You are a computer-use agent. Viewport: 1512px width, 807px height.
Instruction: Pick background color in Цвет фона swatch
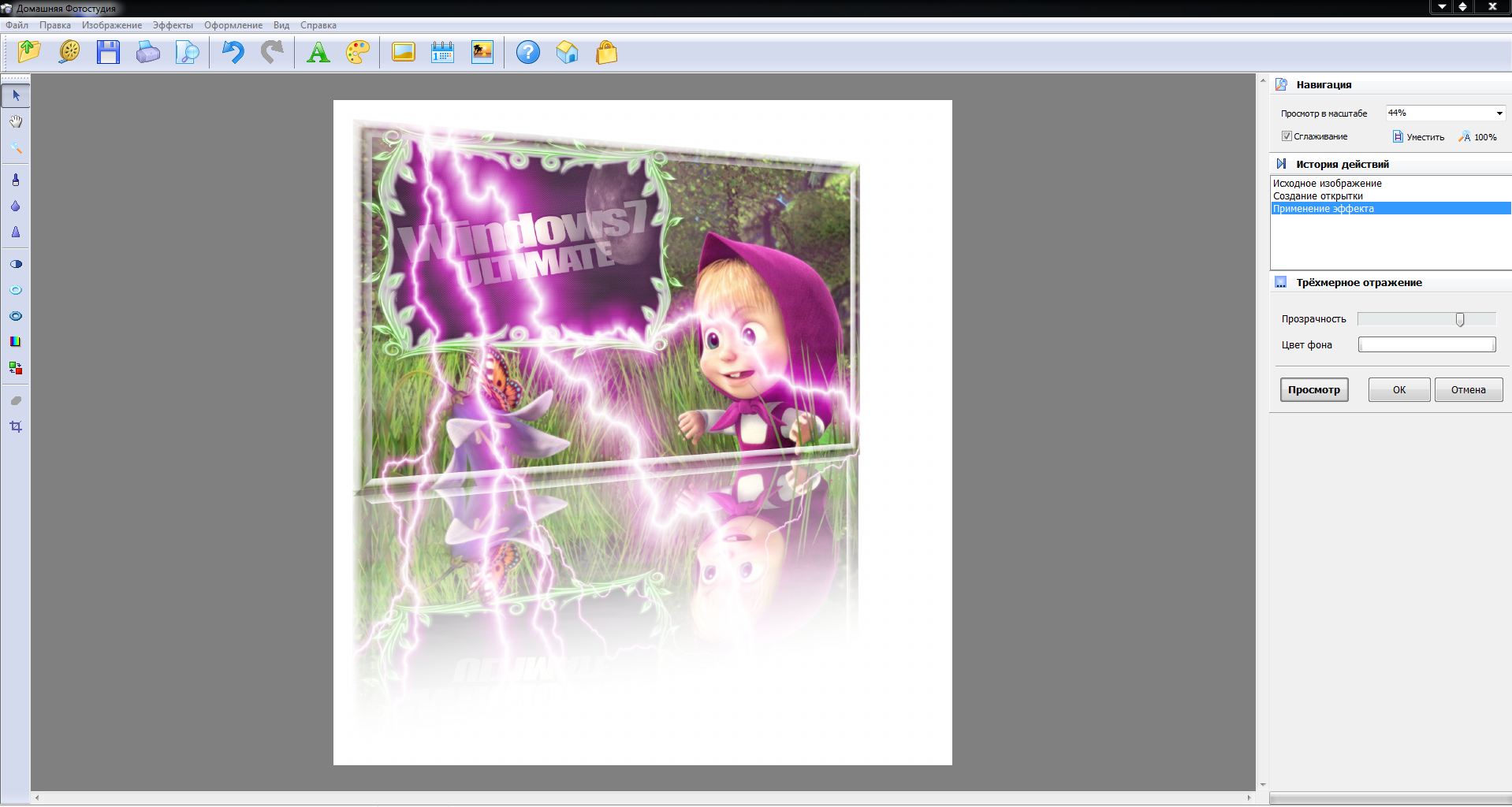[x=1427, y=344]
